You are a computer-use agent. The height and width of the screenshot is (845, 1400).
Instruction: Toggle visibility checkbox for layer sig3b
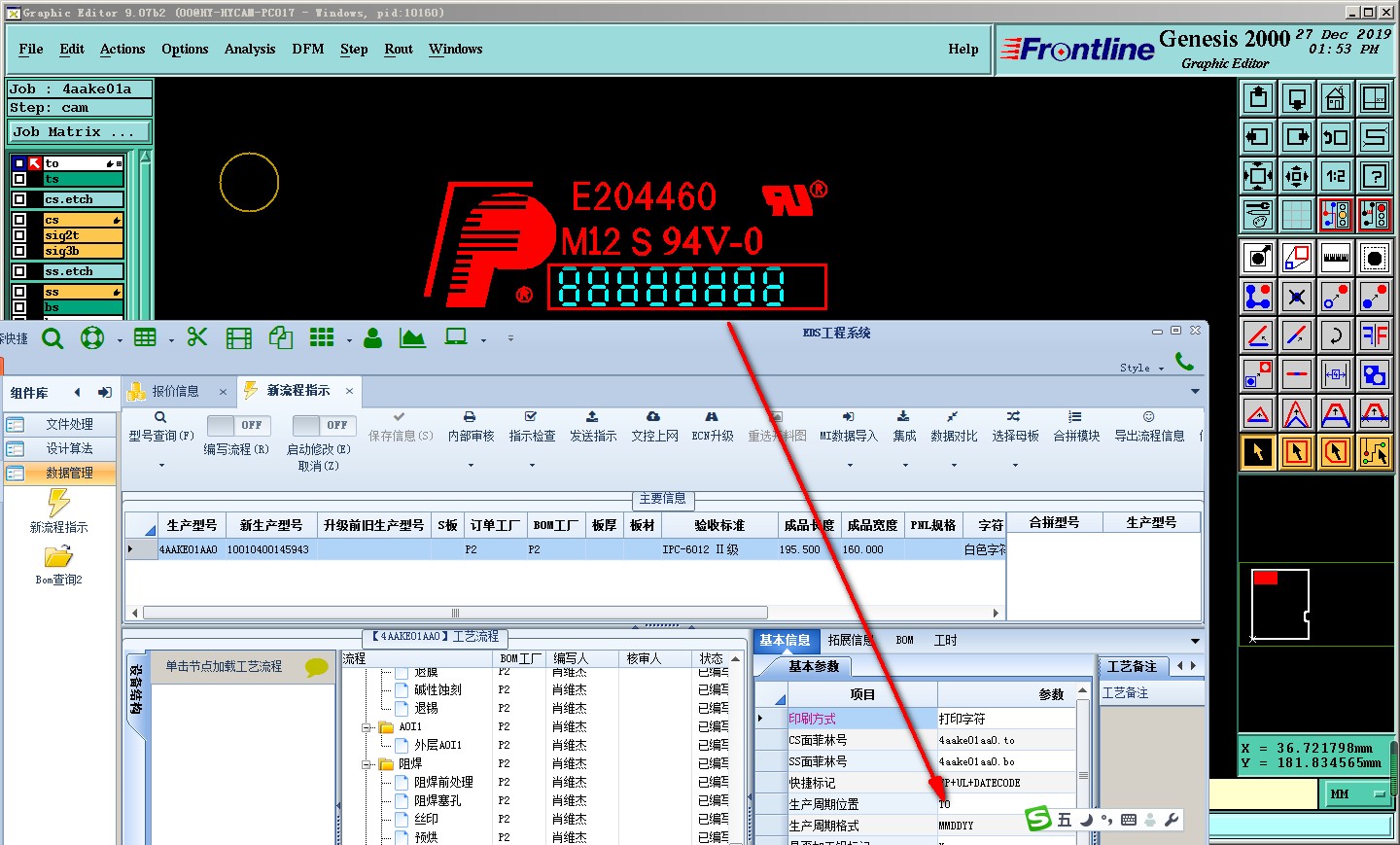(19, 251)
